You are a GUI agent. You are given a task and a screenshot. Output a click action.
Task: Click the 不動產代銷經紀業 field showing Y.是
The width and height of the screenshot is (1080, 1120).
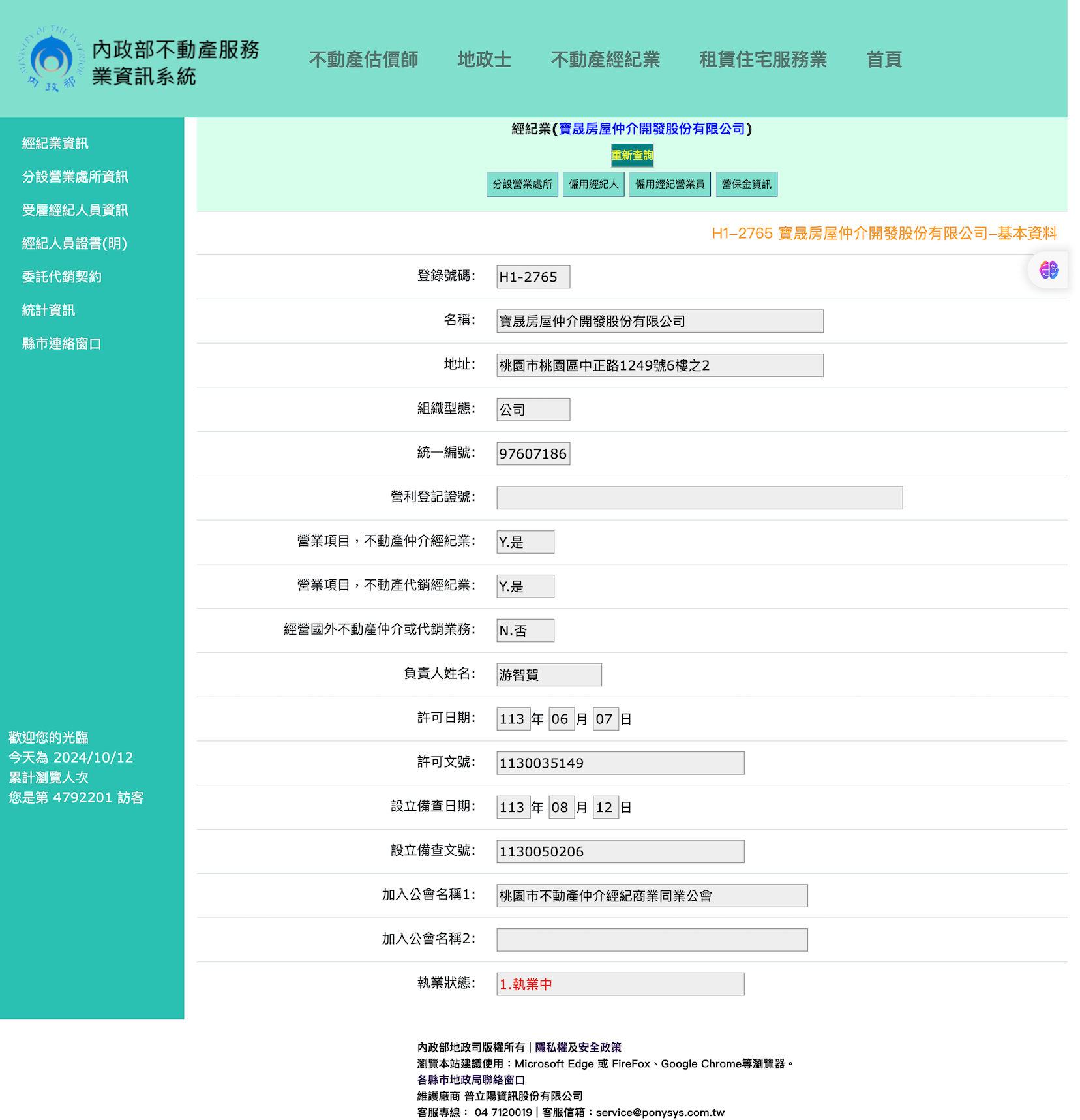tap(525, 586)
